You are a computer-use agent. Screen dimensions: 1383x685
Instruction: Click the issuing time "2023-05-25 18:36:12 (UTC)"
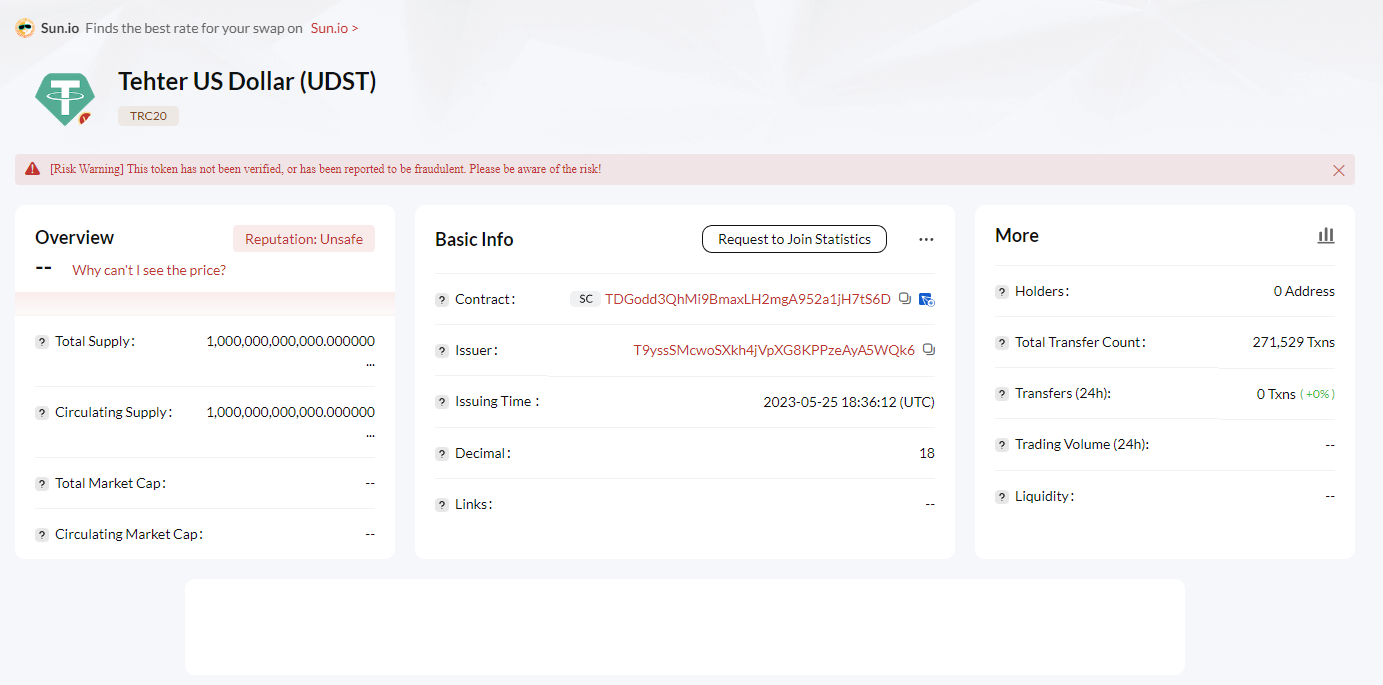tap(849, 402)
